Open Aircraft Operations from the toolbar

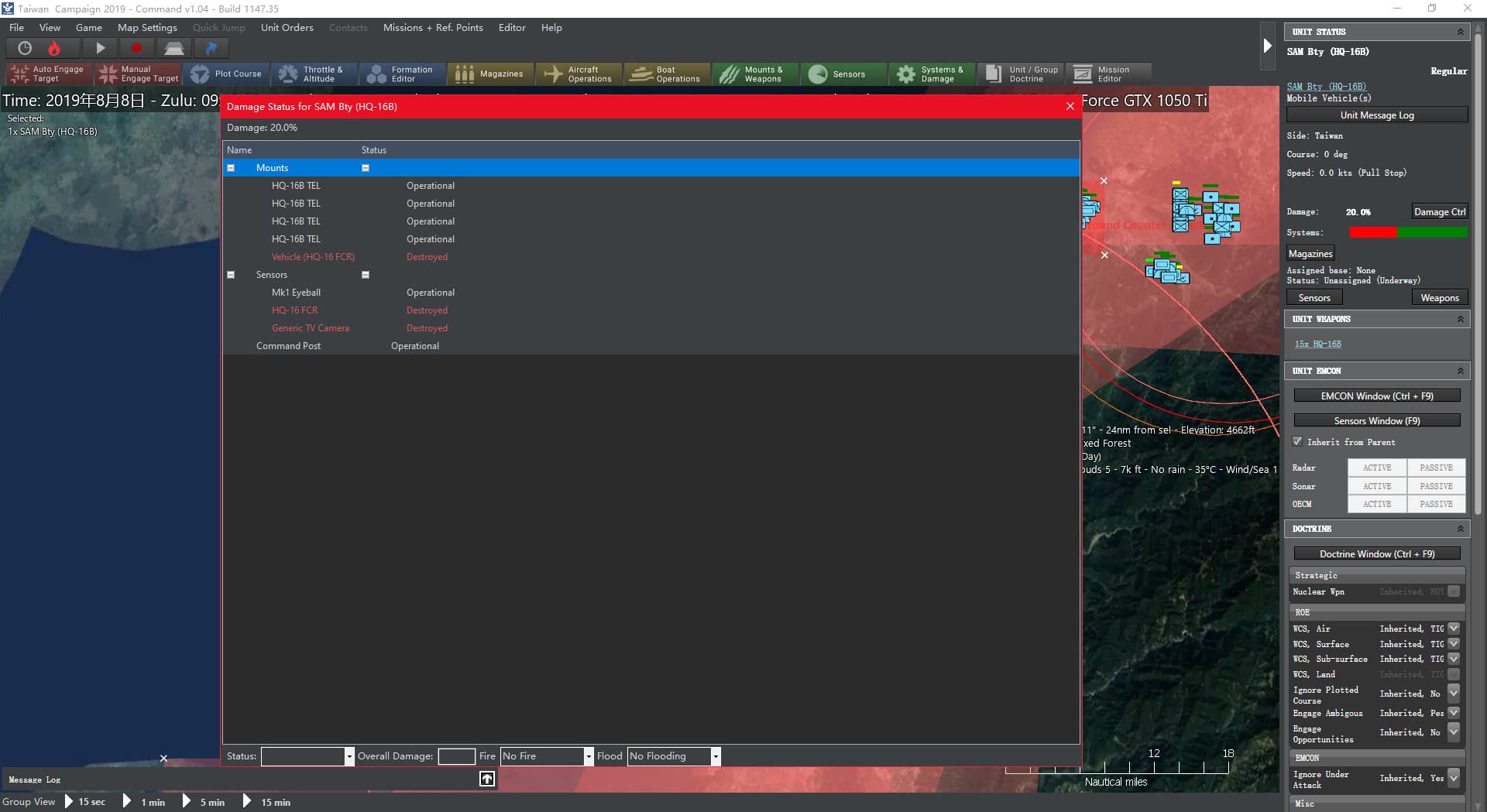point(579,74)
